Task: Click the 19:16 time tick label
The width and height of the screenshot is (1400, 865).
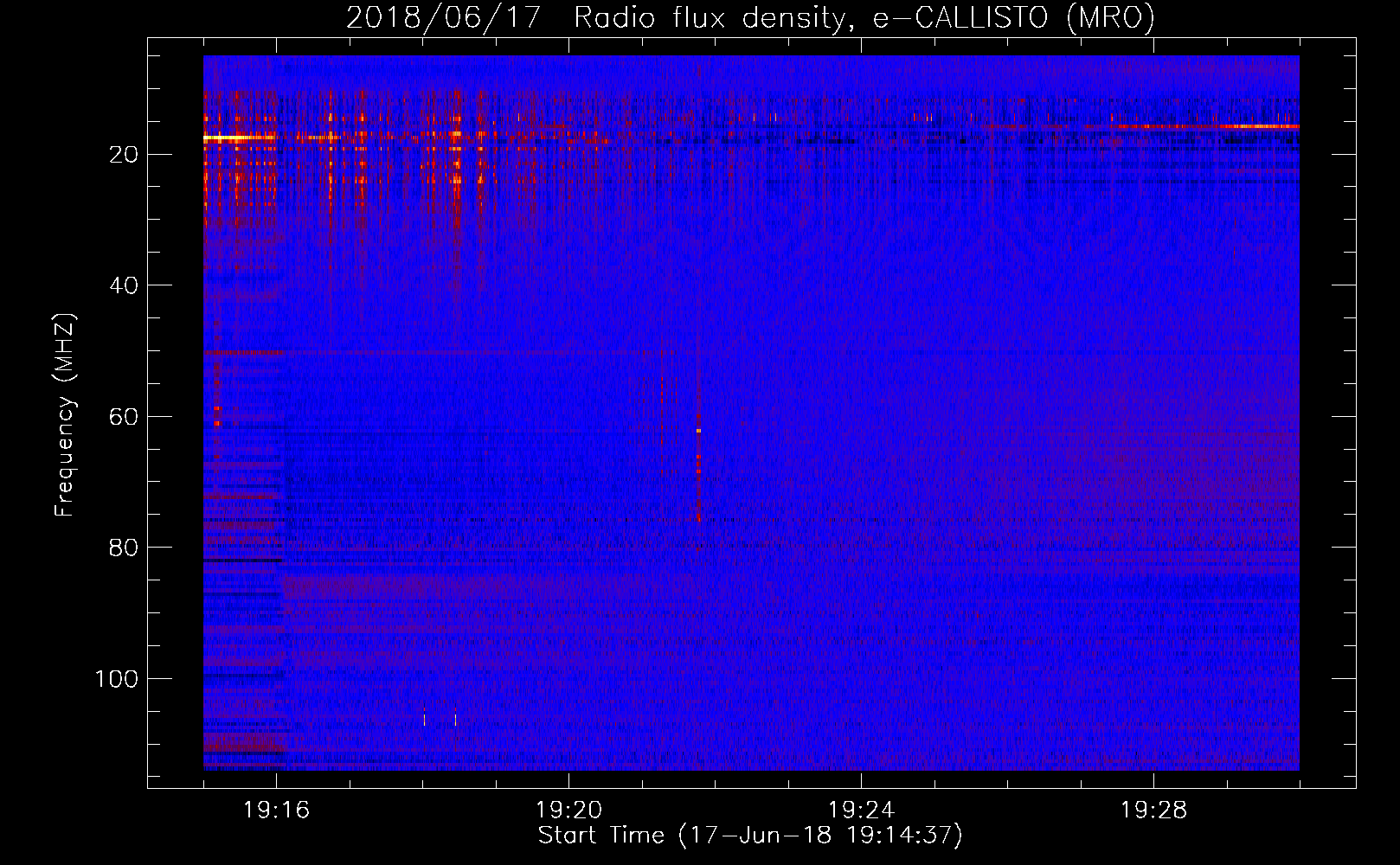Action: coord(276,811)
